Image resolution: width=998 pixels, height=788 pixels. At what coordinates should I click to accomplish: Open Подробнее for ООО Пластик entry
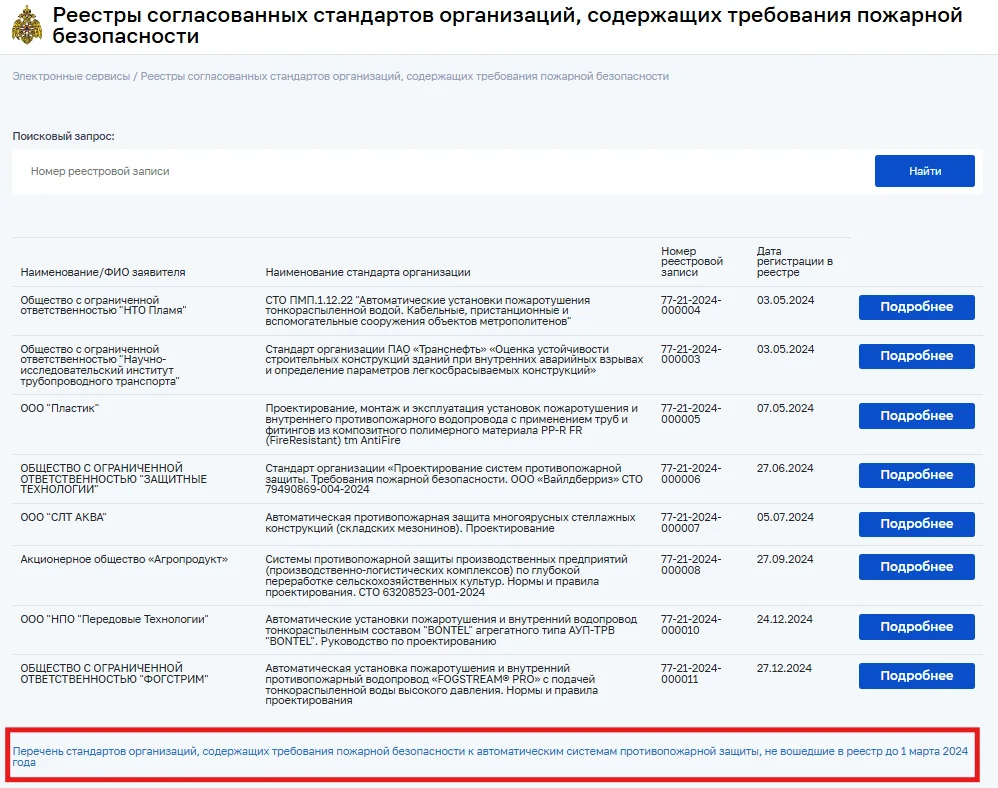[x=917, y=416]
